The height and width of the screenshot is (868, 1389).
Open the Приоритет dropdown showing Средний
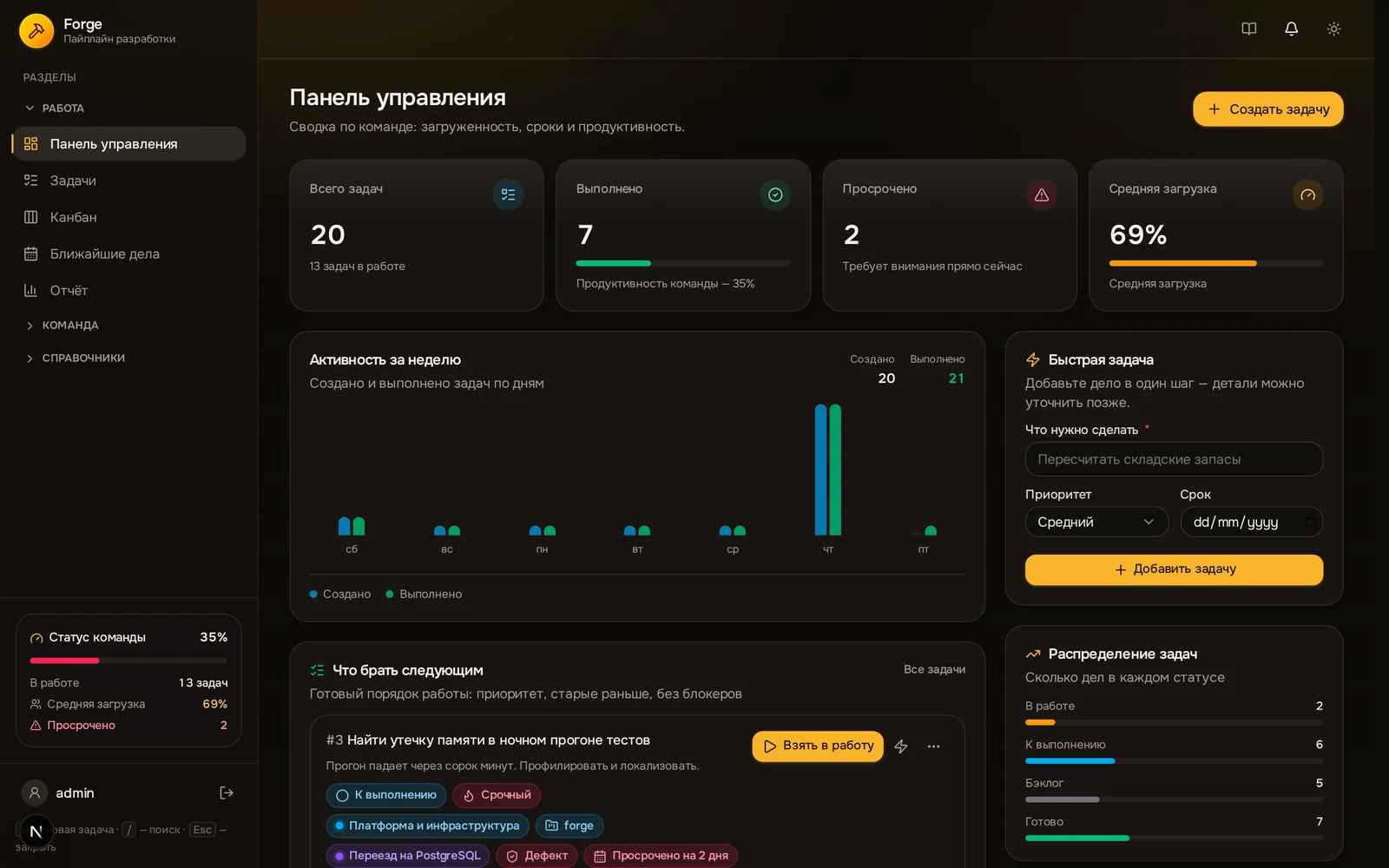pos(1096,522)
